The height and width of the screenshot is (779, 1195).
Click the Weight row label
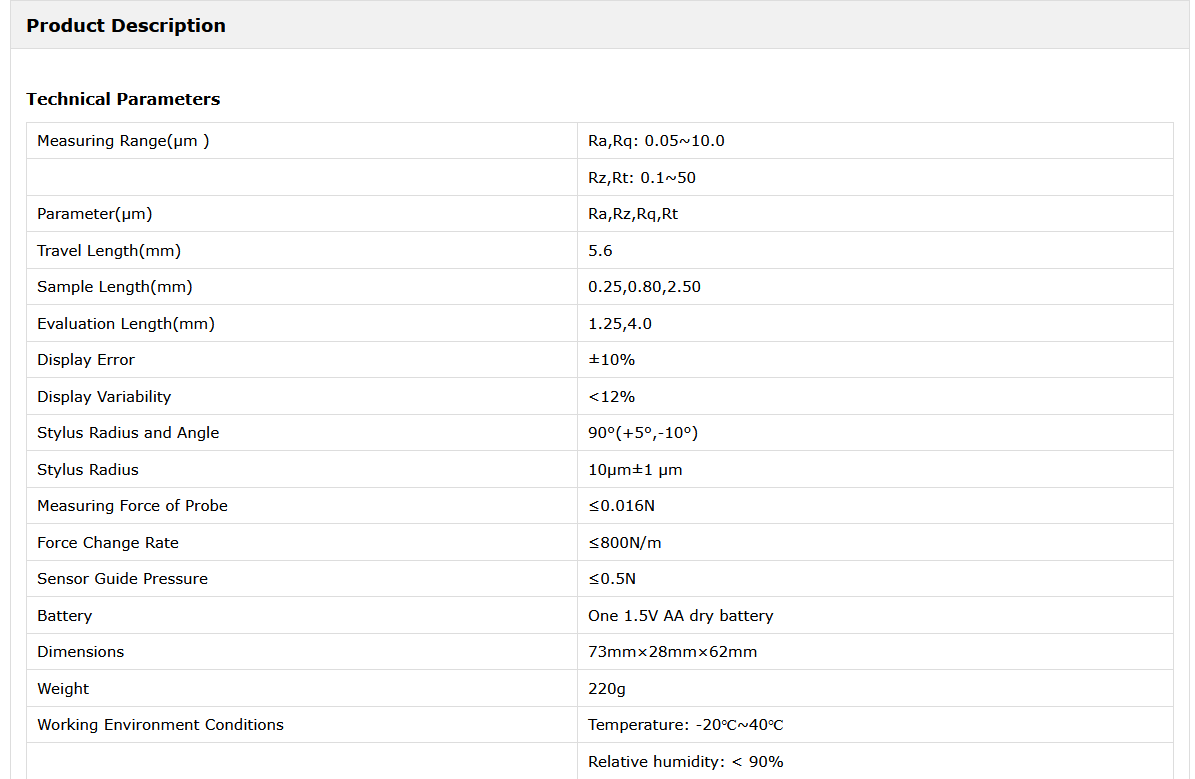(63, 689)
